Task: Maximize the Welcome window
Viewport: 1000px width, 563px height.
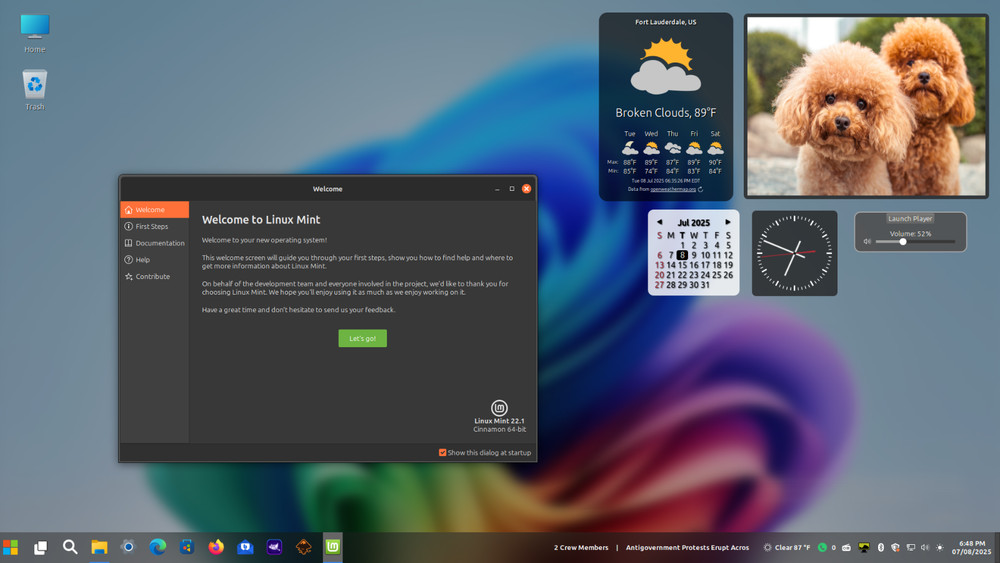Action: pos(511,189)
